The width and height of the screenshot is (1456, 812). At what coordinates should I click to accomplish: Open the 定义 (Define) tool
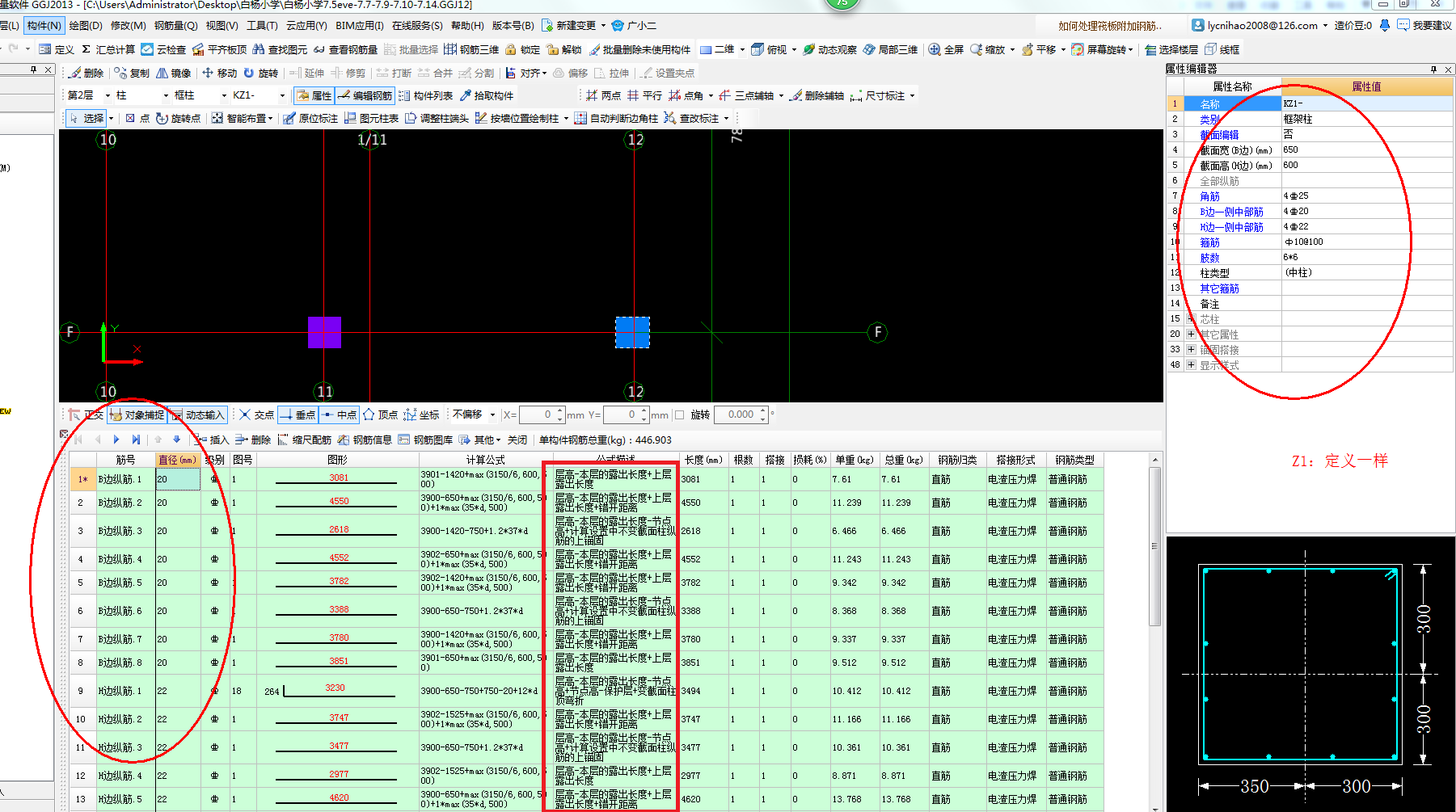(57, 49)
